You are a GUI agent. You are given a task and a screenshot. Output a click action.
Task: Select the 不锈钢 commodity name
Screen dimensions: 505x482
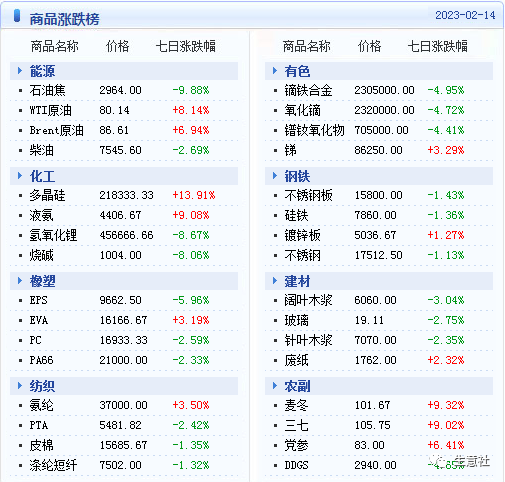coord(302,255)
